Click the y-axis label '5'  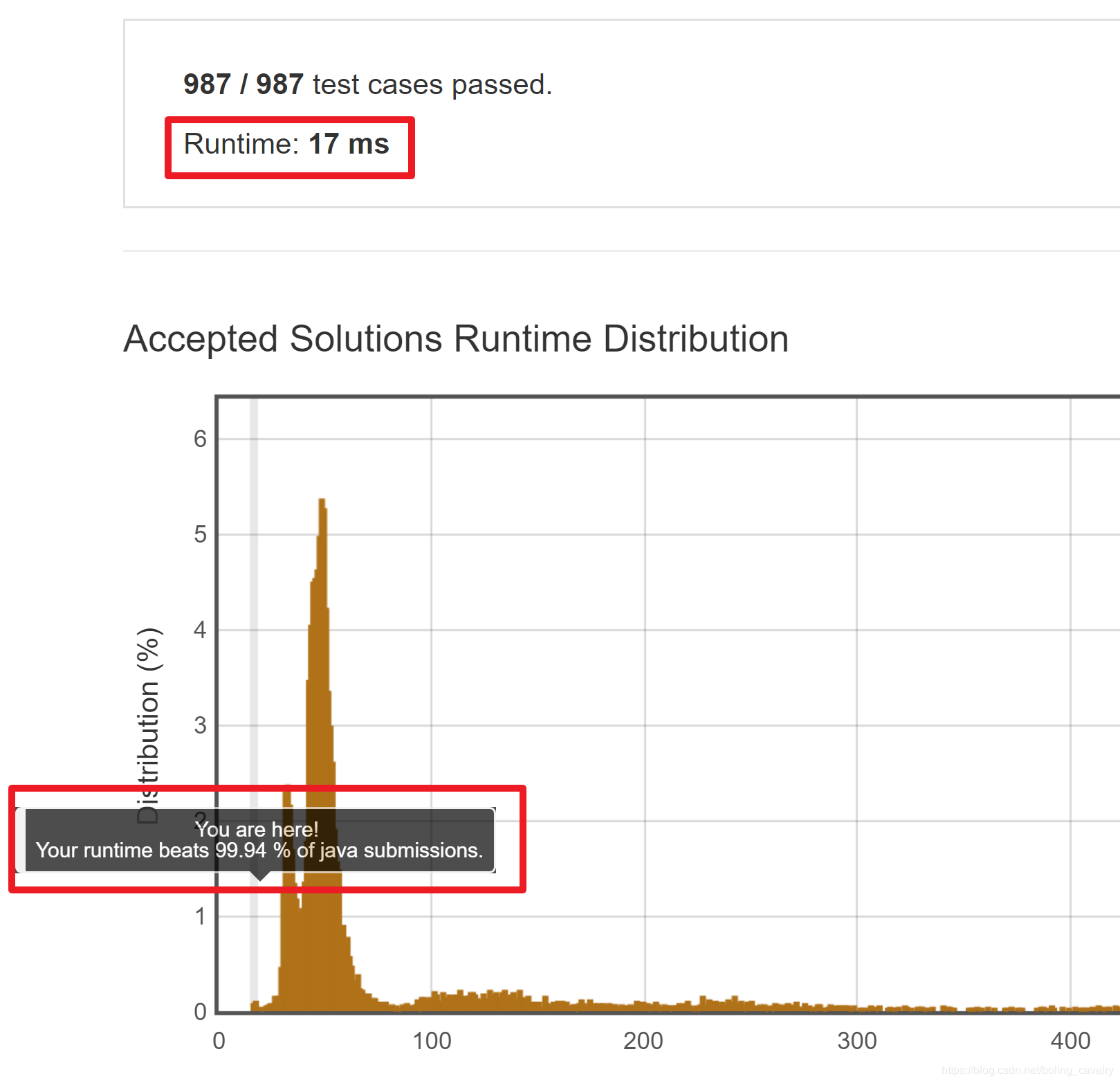click(x=200, y=534)
